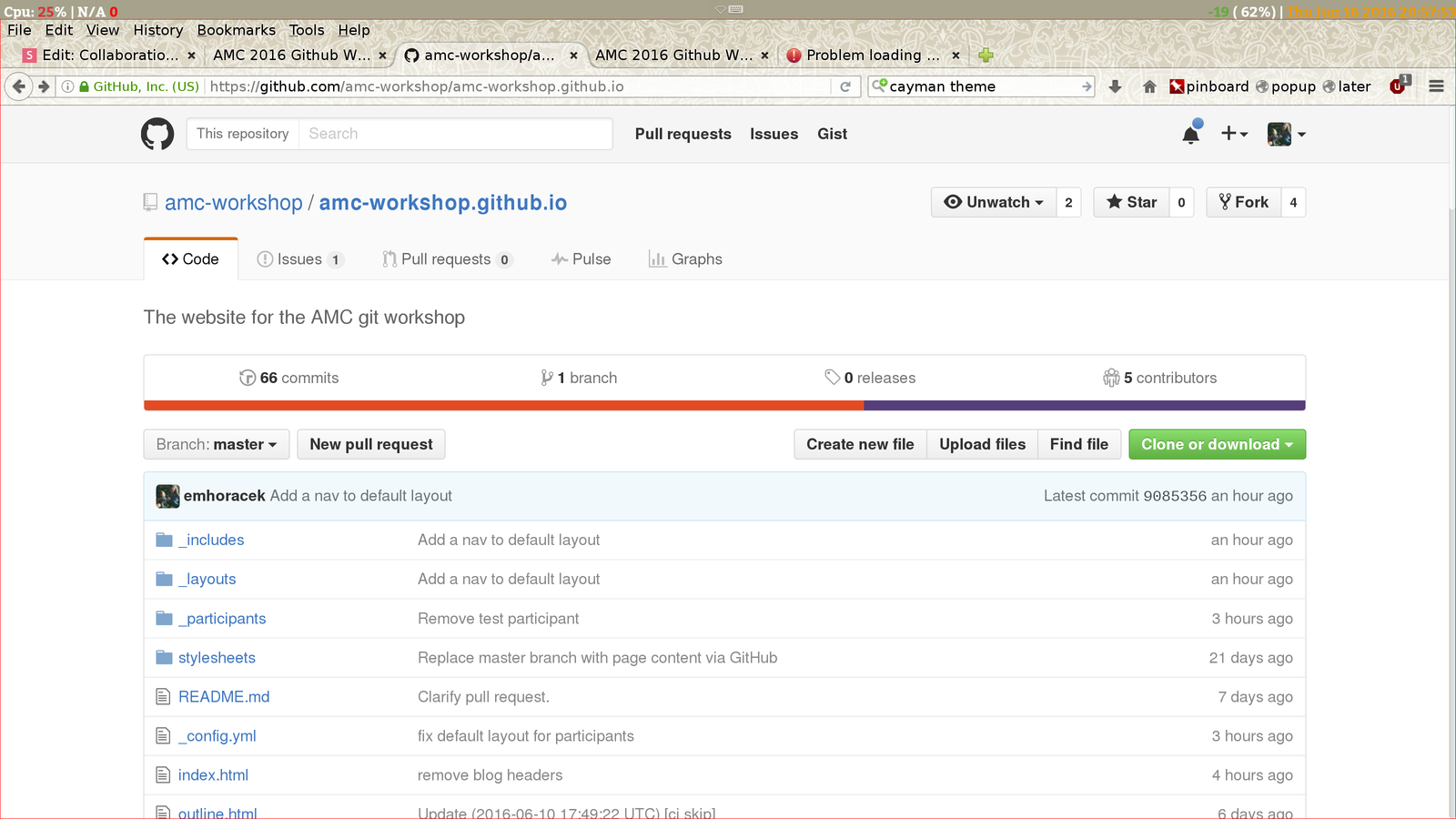Click the uBlock extension icon
The width and height of the screenshot is (1456, 819).
point(1400,86)
